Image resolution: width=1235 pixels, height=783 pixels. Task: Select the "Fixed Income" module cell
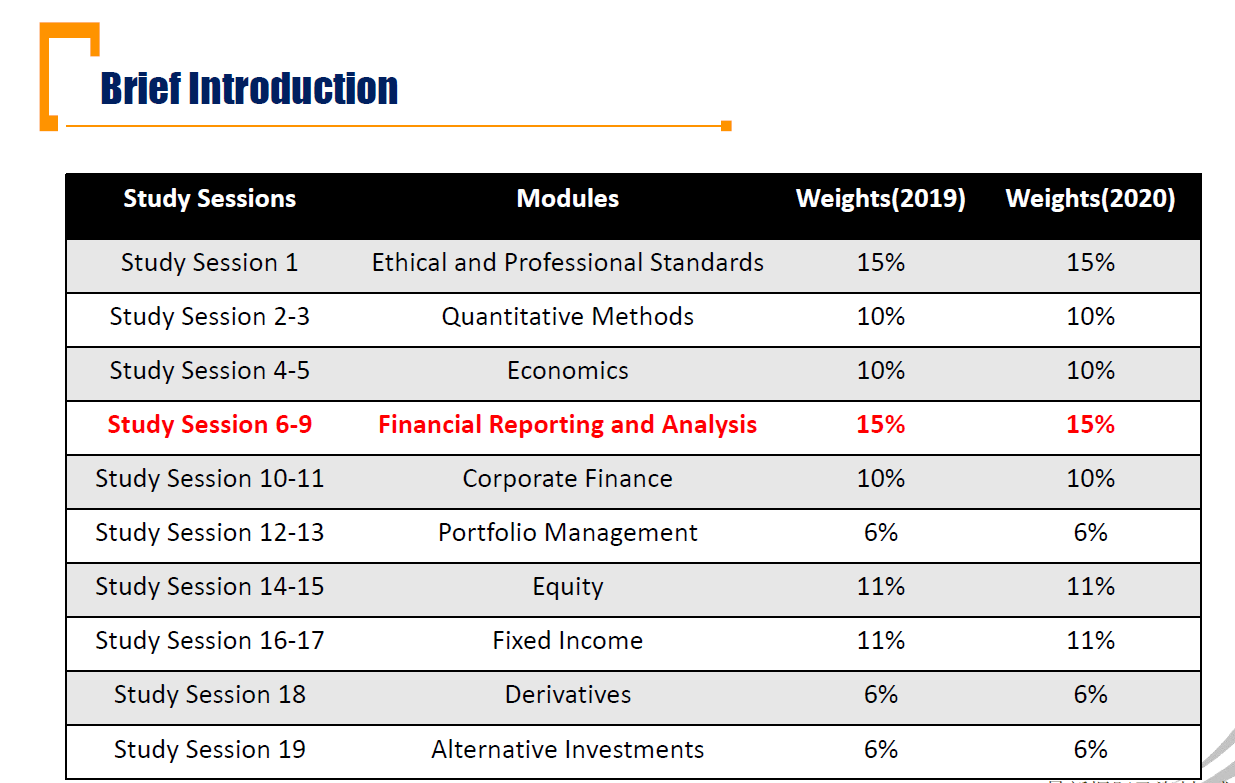567,641
